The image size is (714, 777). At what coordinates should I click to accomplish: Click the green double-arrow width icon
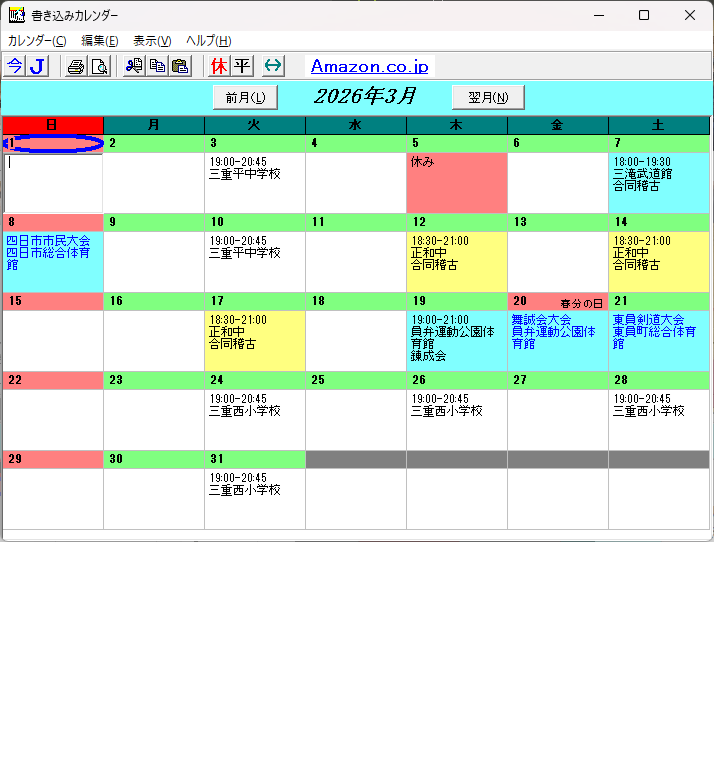coord(273,66)
